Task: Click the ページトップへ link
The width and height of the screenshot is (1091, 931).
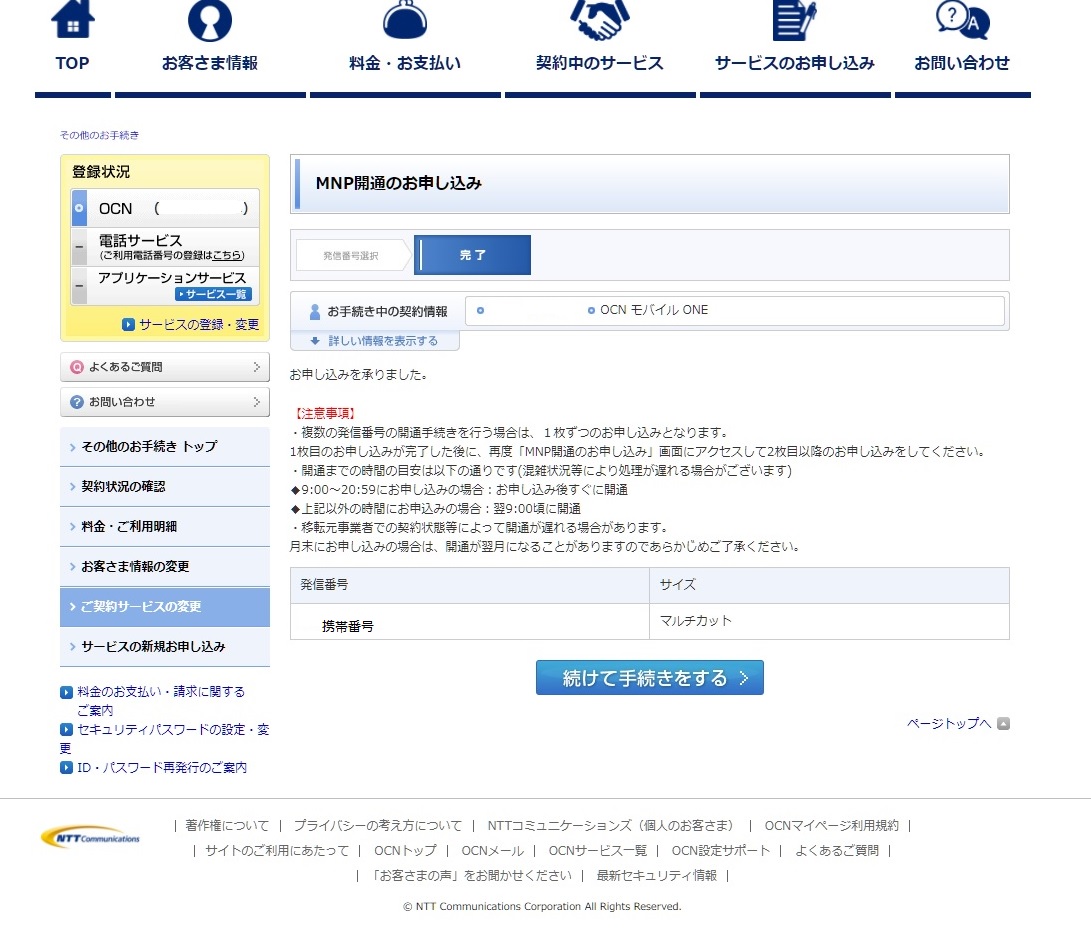Action: pos(949,724)
